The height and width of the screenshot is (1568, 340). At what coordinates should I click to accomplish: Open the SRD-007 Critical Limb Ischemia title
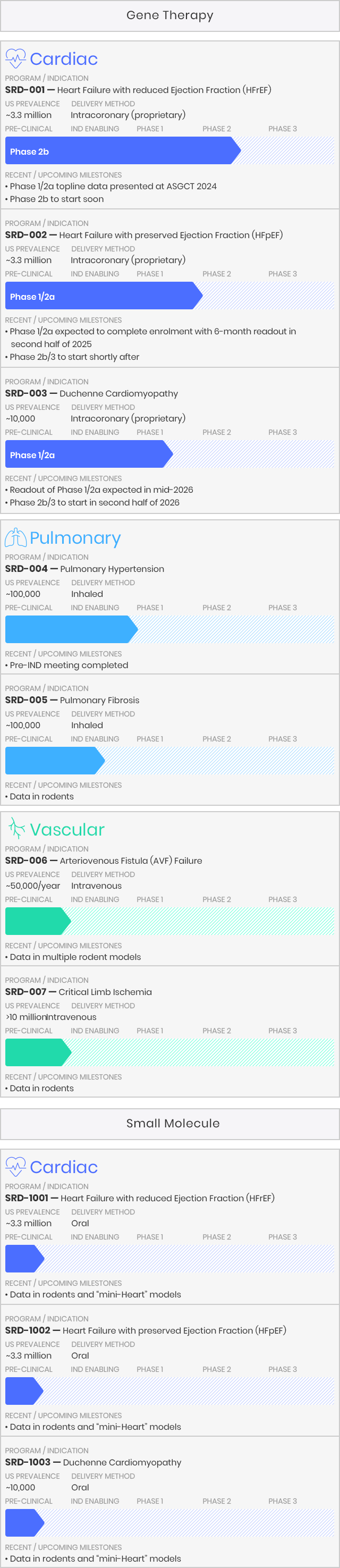pyautogui.click(x=79, y=992)
